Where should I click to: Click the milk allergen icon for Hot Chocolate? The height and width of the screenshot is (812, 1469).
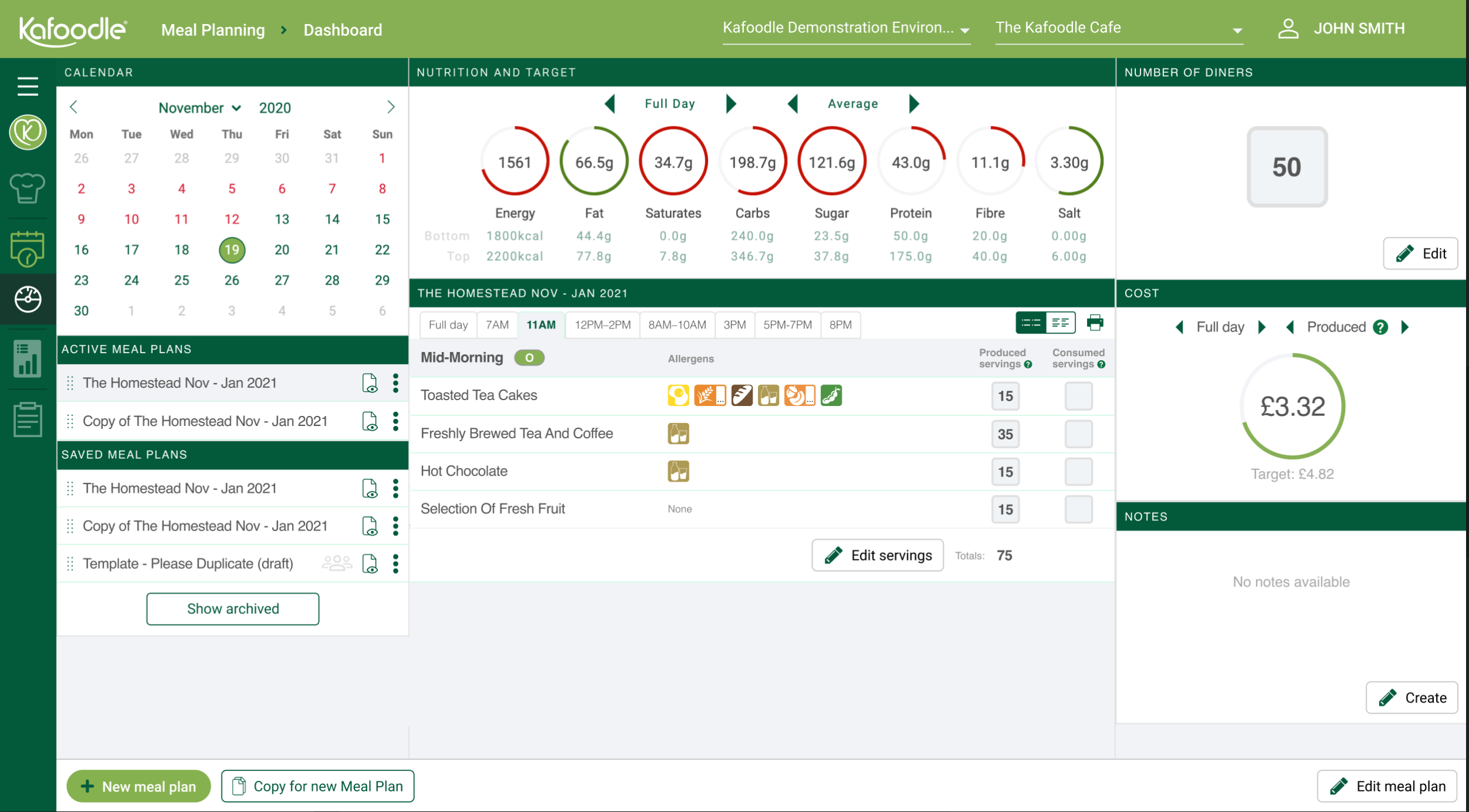point(678,471)
